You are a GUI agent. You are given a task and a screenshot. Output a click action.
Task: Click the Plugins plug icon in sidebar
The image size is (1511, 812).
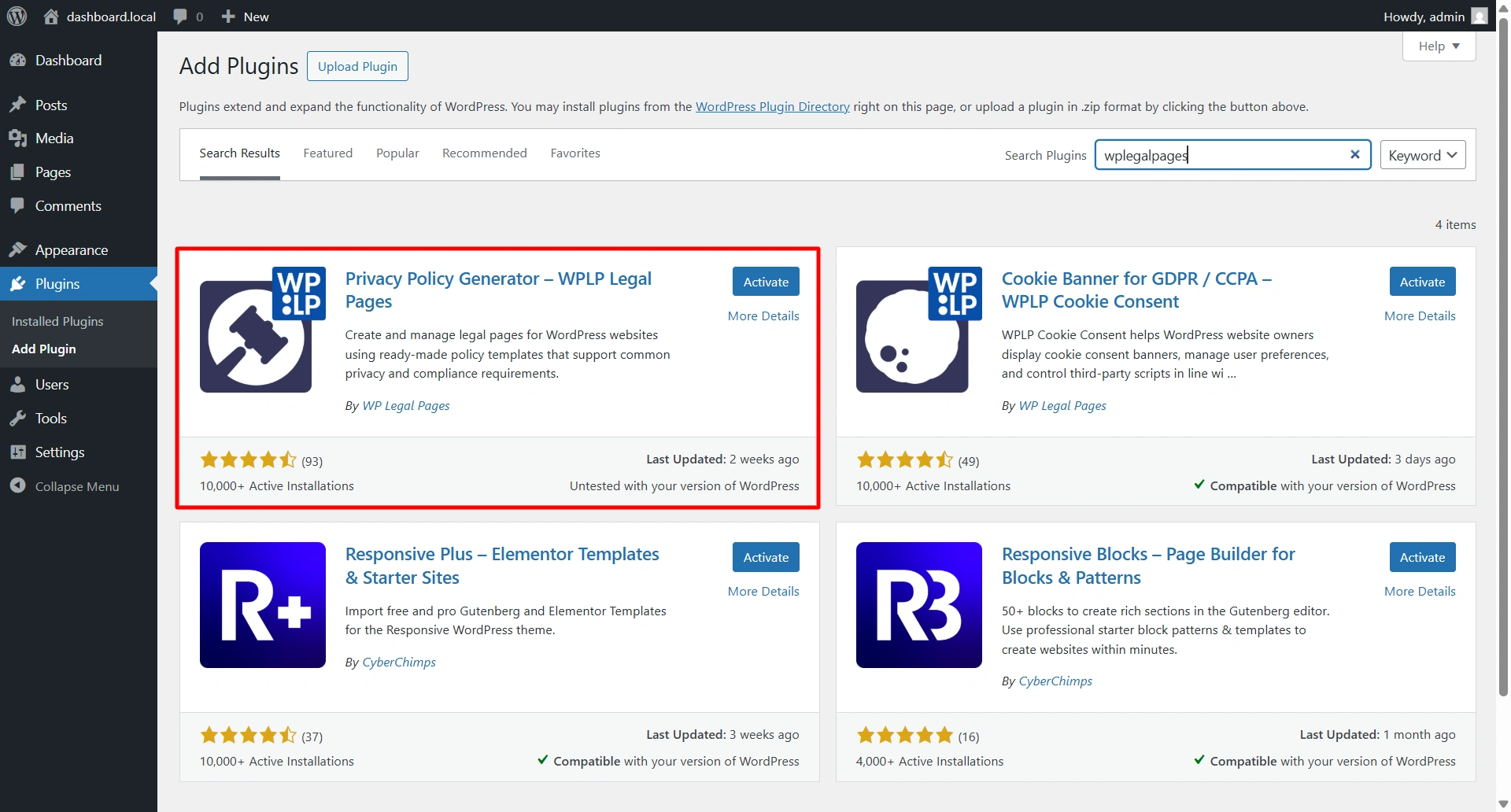point(18,283)
